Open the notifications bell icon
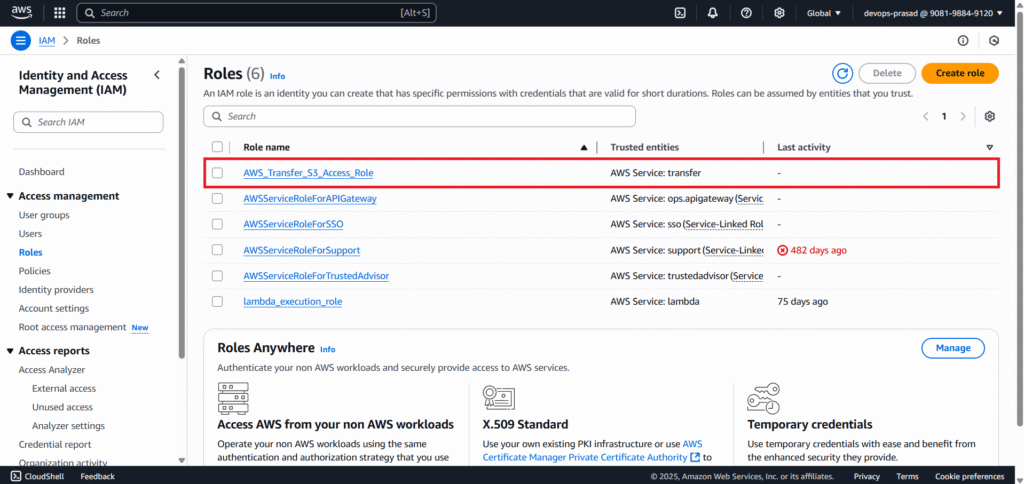The image size is (1024, 484). point(713,12)
